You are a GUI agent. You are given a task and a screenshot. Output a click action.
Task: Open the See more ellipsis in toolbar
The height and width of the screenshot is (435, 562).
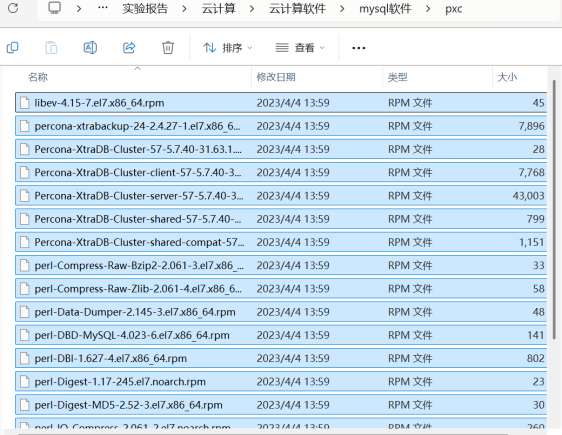[x=358, y=48]
